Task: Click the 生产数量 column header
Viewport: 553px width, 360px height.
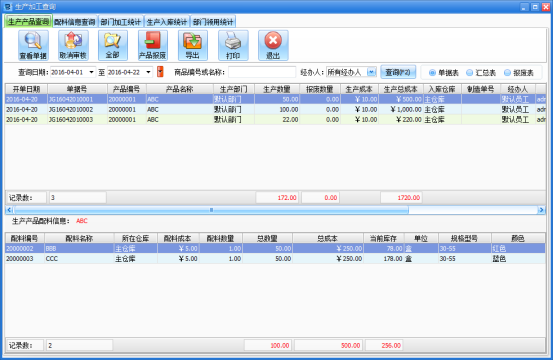Action: (277, 89)
